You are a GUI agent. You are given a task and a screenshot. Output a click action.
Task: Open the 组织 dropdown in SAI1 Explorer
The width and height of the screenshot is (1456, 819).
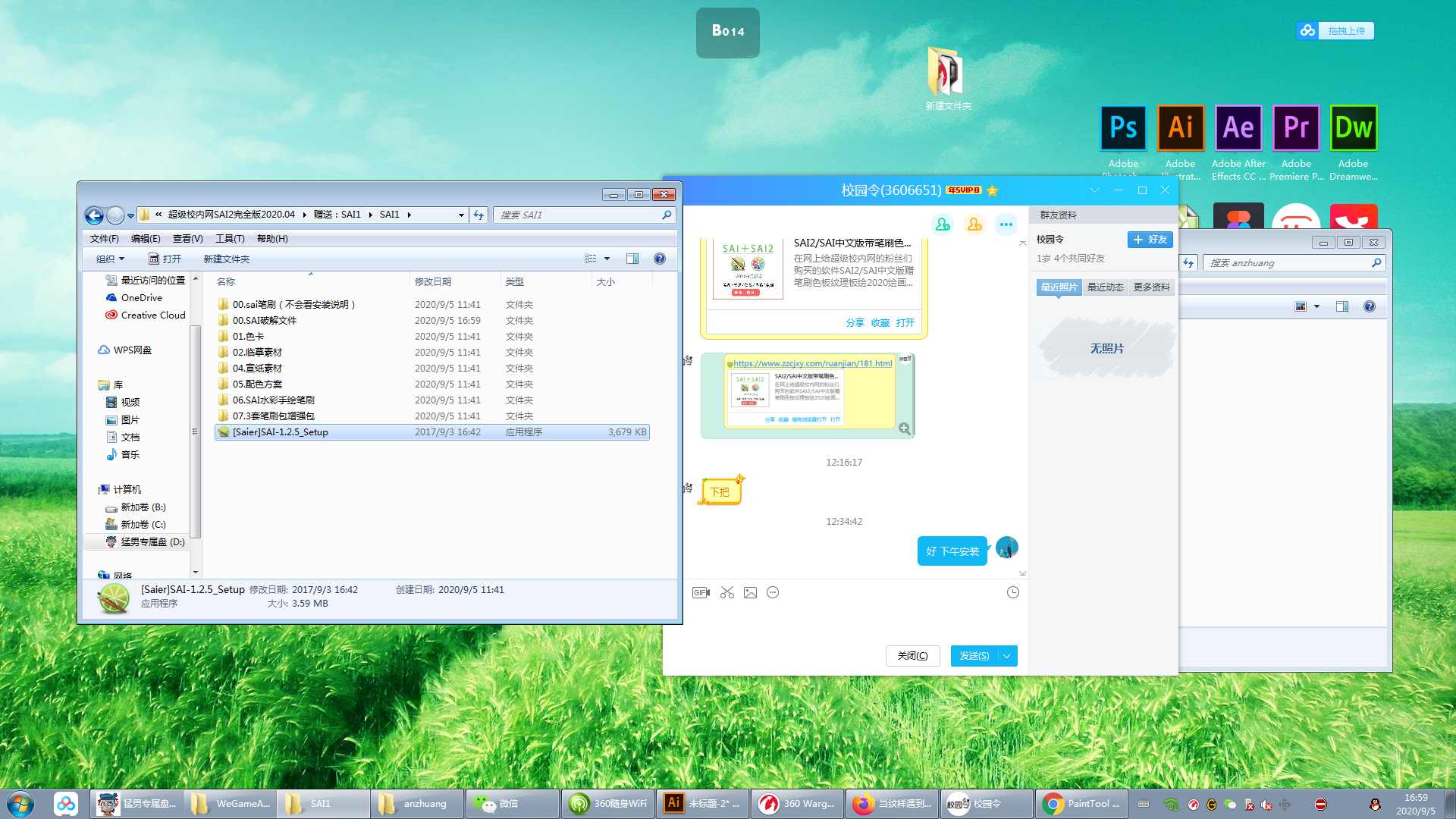(110, 259)
